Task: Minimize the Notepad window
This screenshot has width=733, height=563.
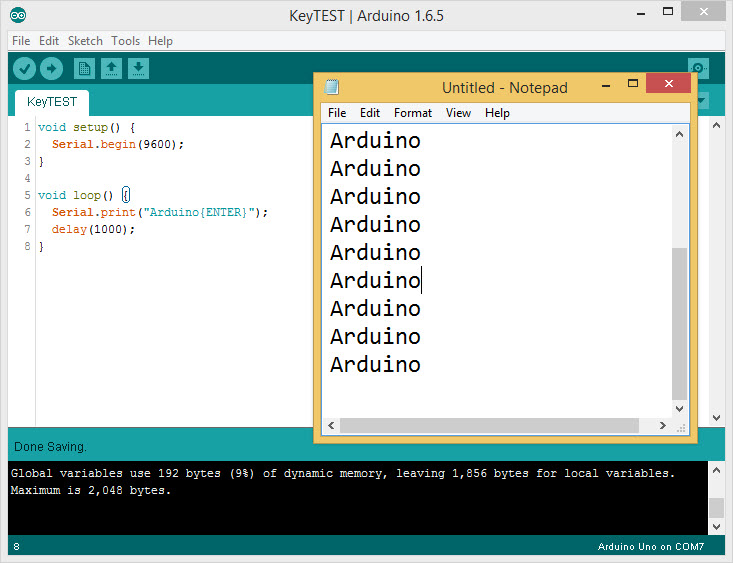Action: pyautogui.click(x=606, y=86)
